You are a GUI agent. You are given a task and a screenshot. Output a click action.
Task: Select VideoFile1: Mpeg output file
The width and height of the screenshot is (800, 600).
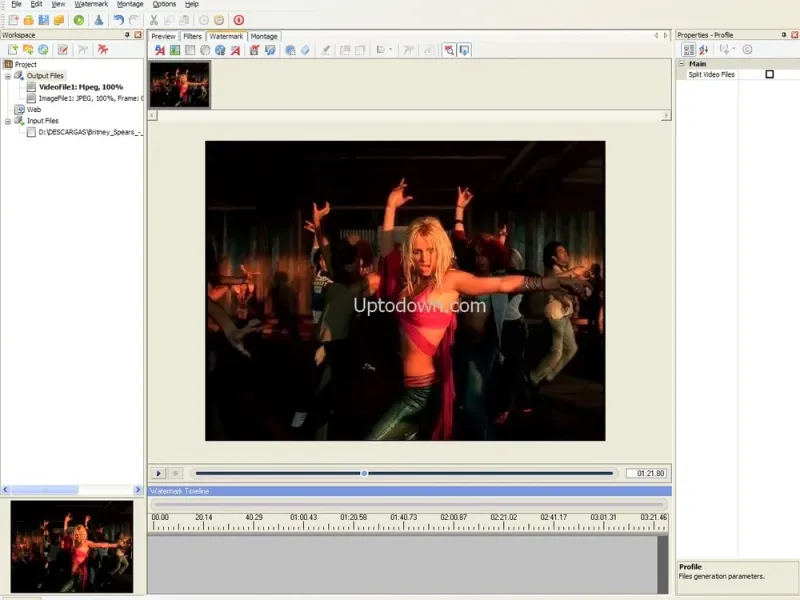[80, 87]
